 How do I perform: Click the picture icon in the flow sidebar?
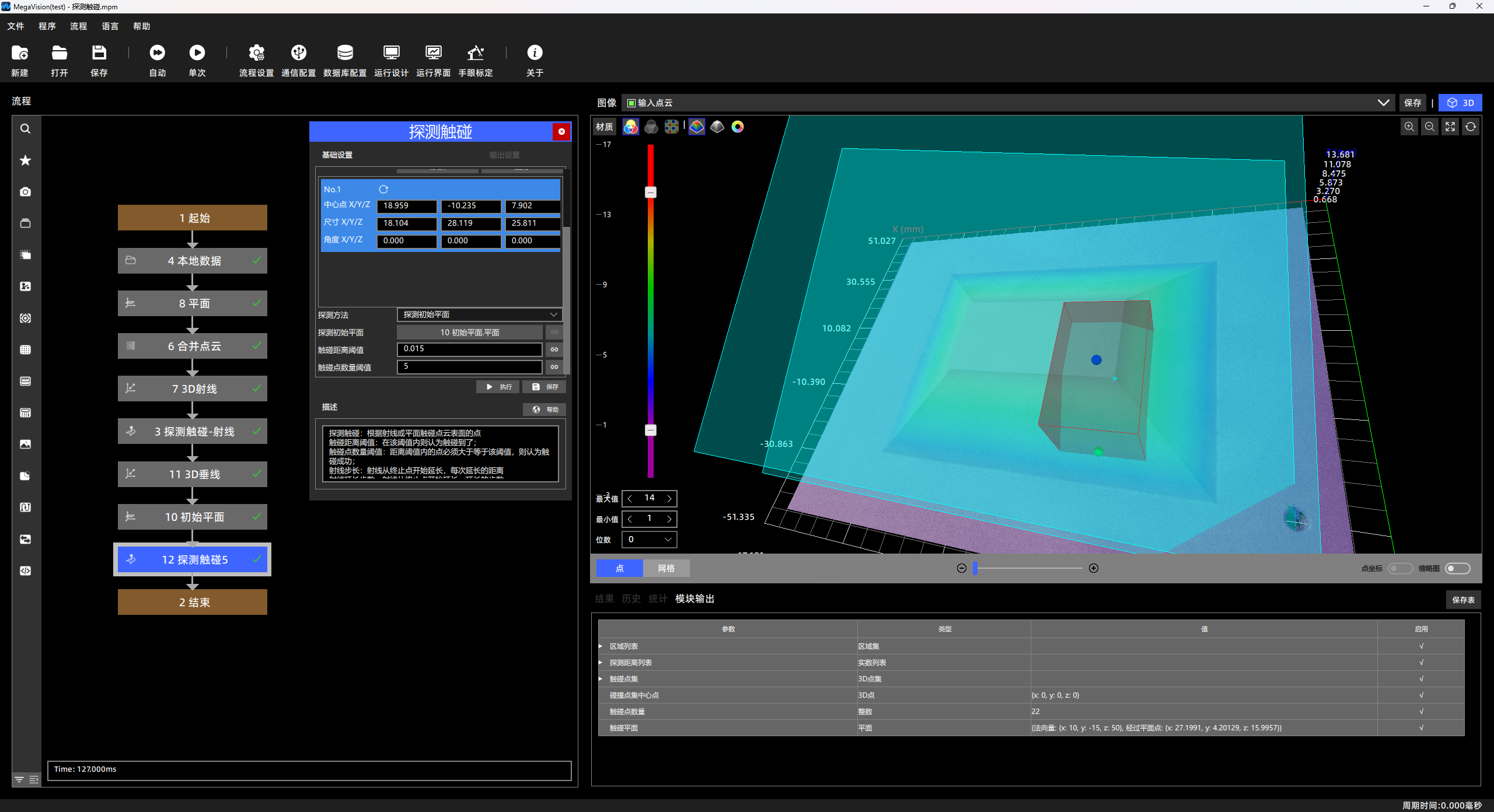pyautogui.click(x=25, y=444)
